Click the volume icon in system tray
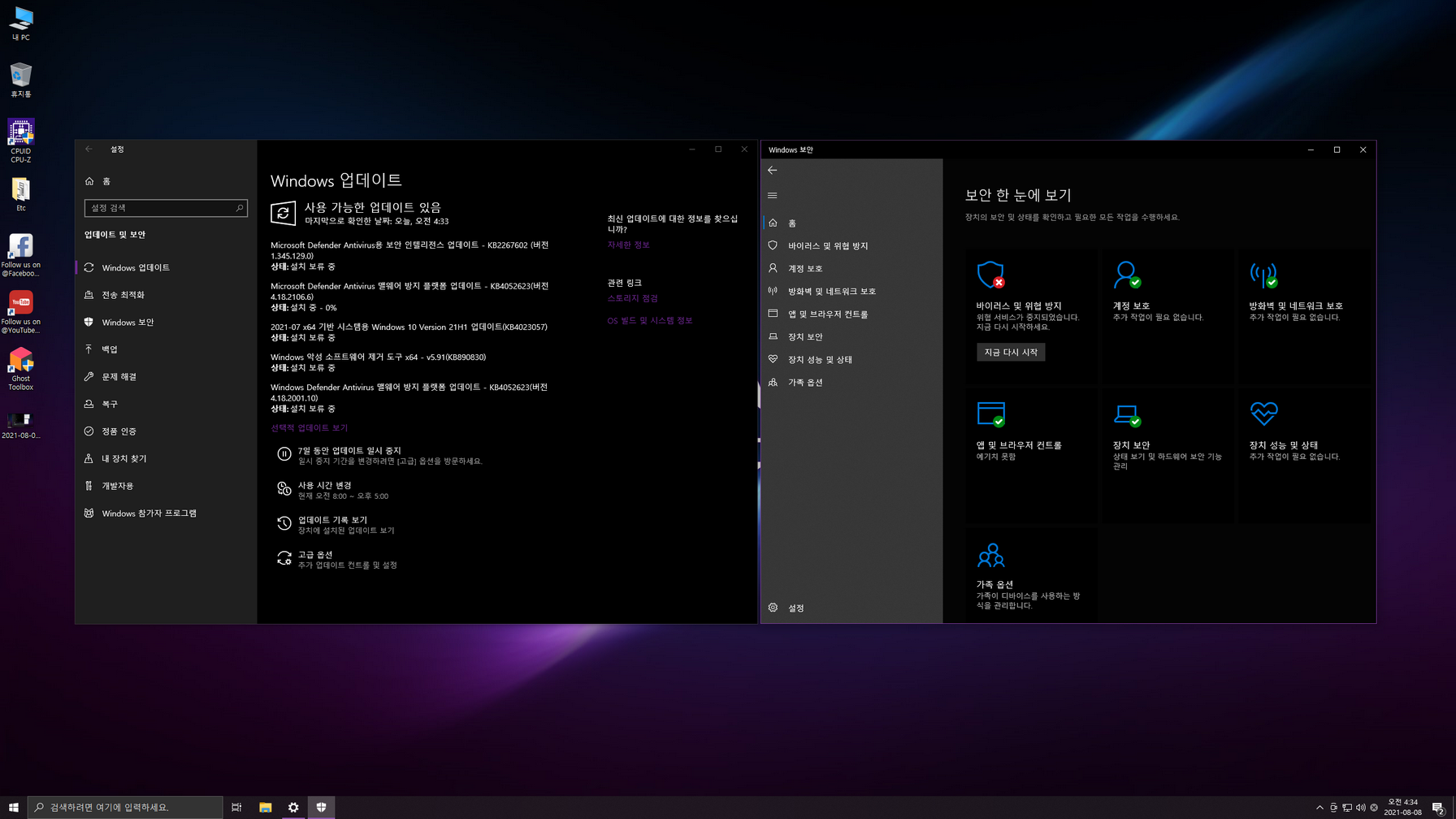The image size is (1456, 819). pyautogui.click(x=1361, y=808)
